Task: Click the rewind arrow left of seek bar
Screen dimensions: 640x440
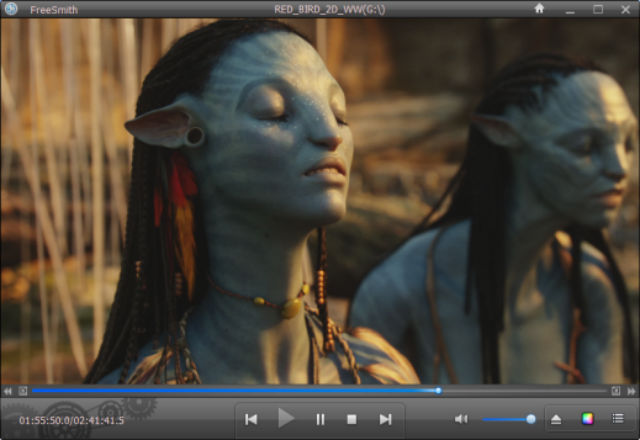Action: coord(8,391)
